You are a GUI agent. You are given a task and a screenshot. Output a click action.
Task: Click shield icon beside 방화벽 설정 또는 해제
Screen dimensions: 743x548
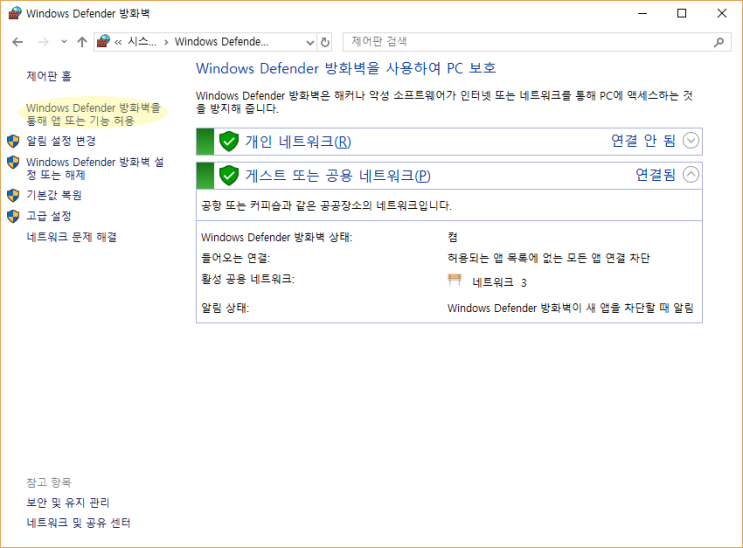pyautogui.click(x=13, y=162)
